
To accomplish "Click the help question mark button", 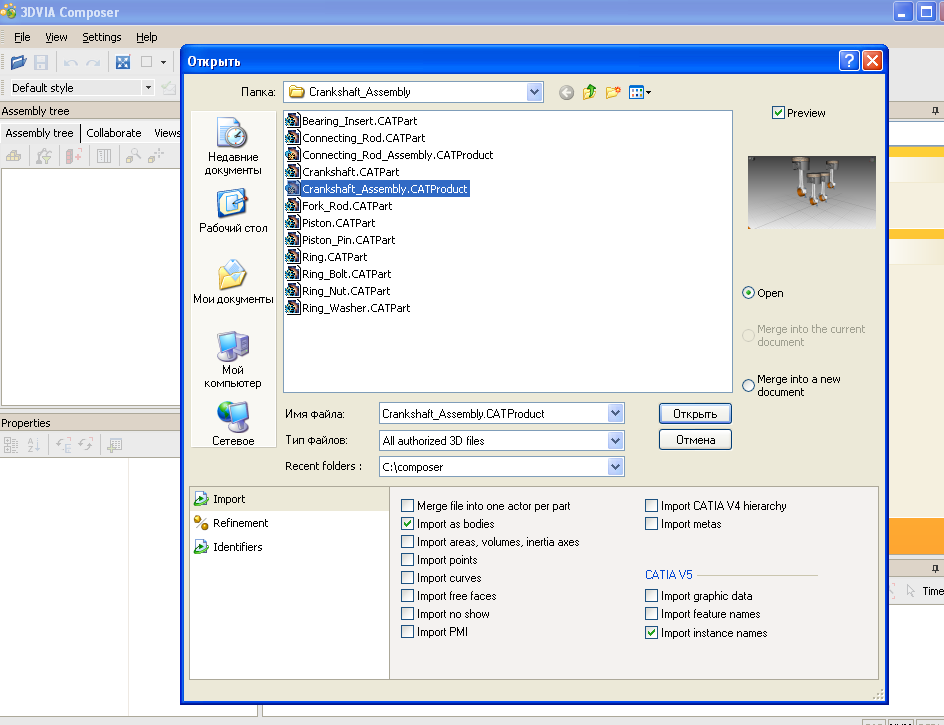I will (x=849, y=60).
